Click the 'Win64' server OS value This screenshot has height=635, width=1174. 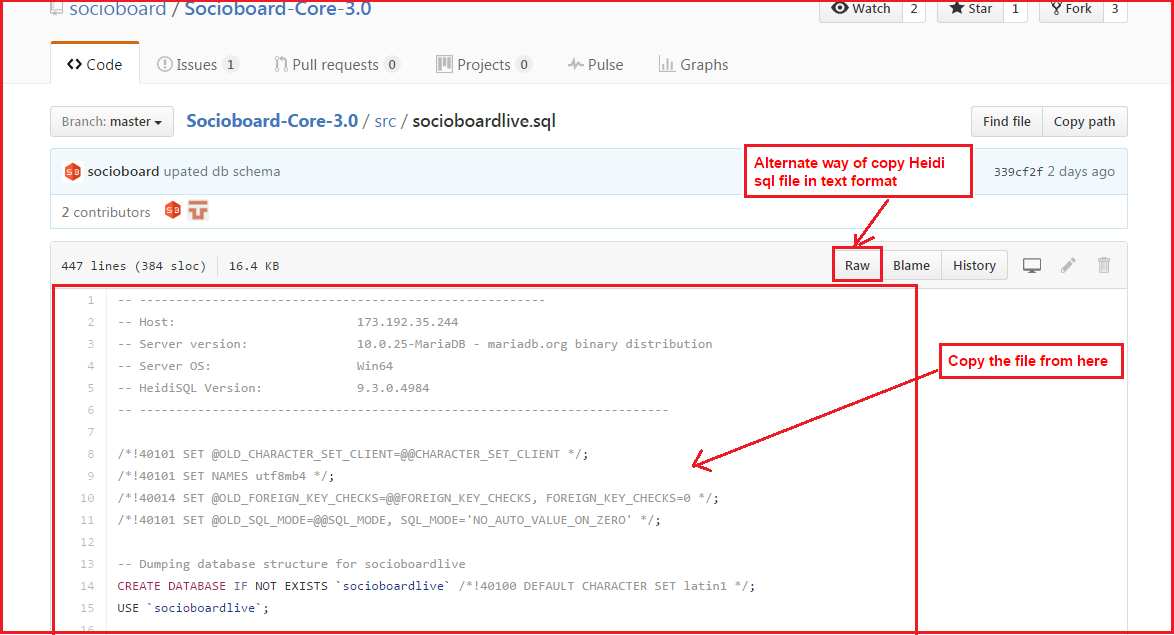point(374,366)
